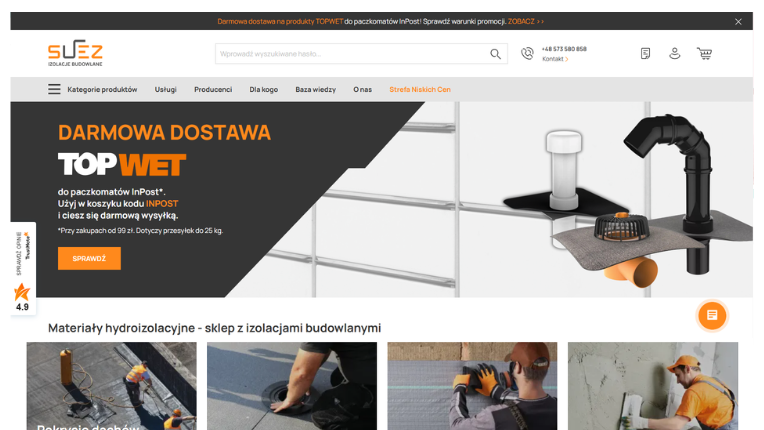This screenshot has width=764, height=430.
Task: Open the O nas menu item
Action: click(363, 90)
